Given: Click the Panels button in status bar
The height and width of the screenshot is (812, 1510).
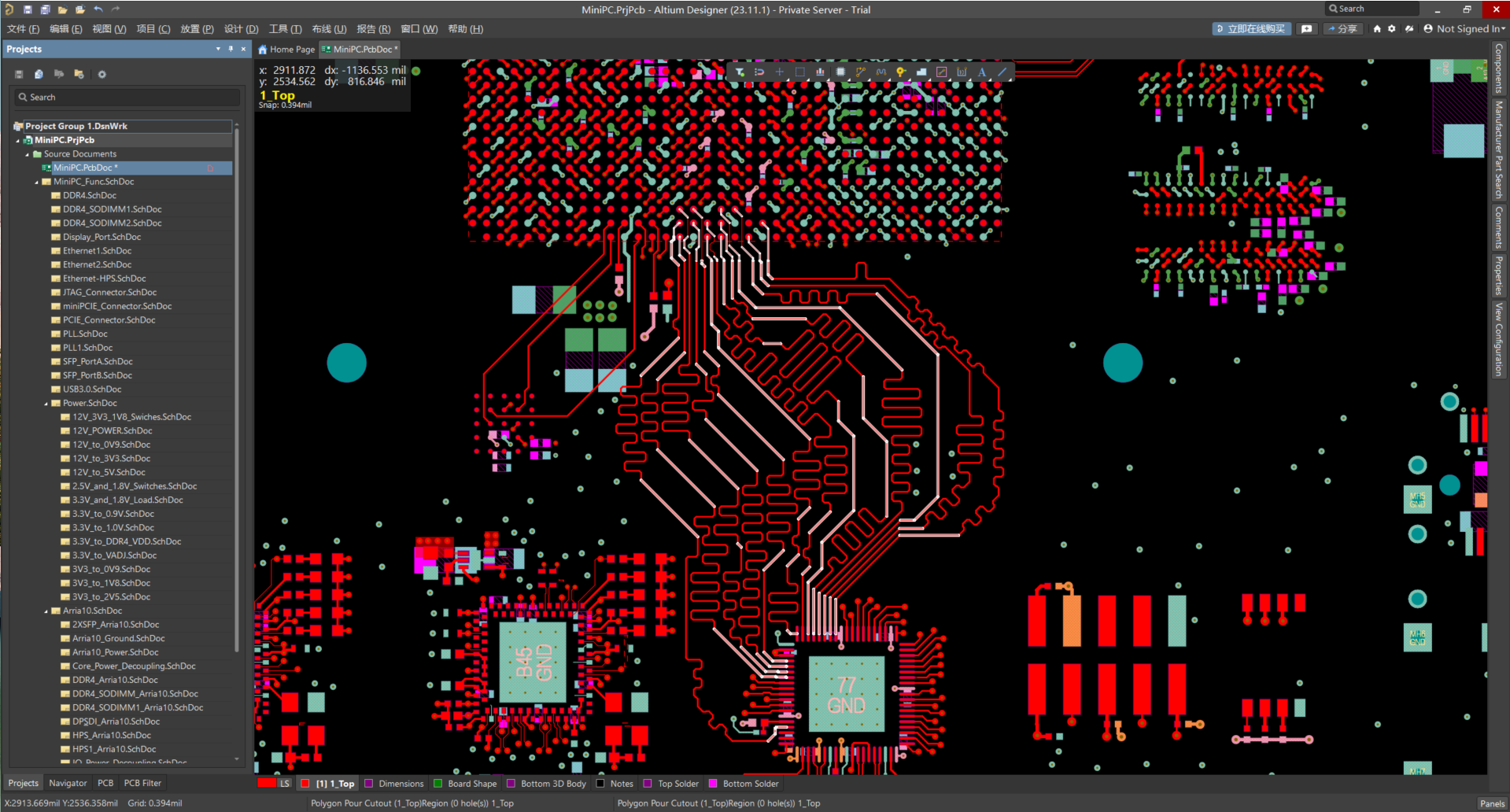Looking at the screenshot, I should (x=1491, y=803).
